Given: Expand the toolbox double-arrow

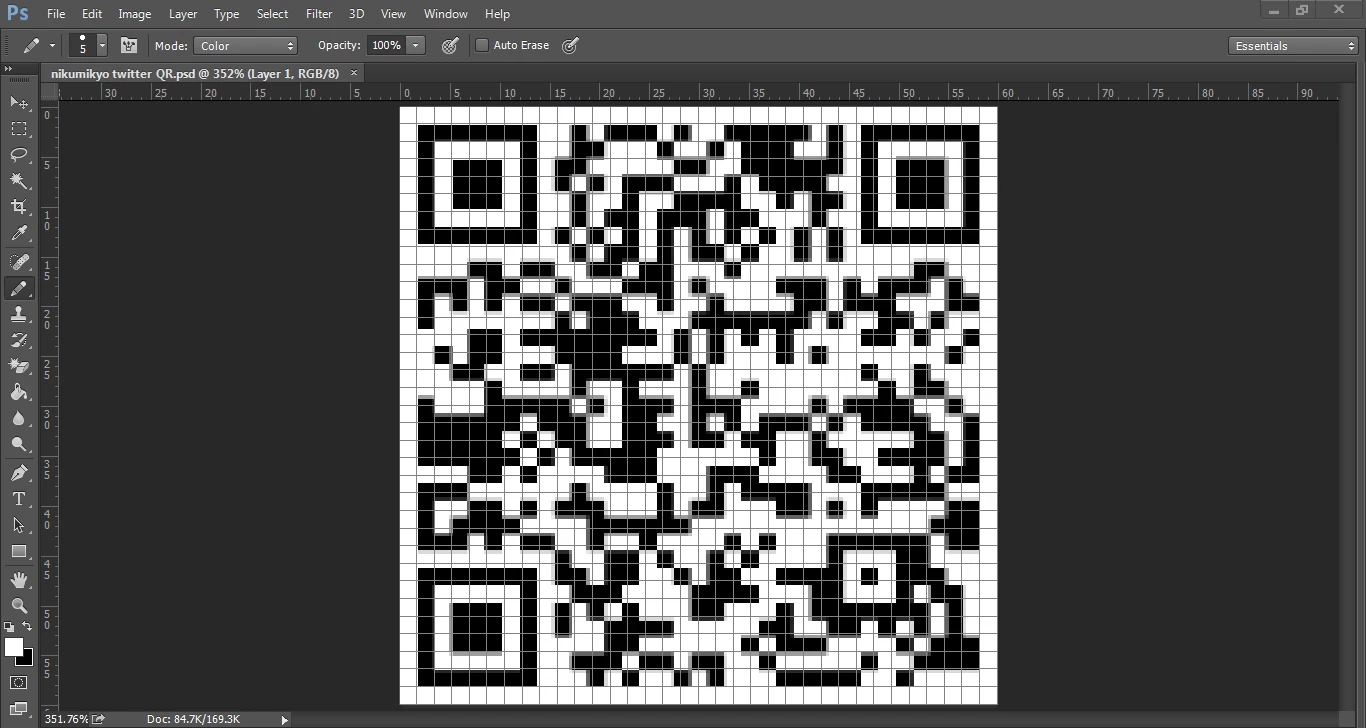Looking at the screenshot, I should [x=8, y=69].
